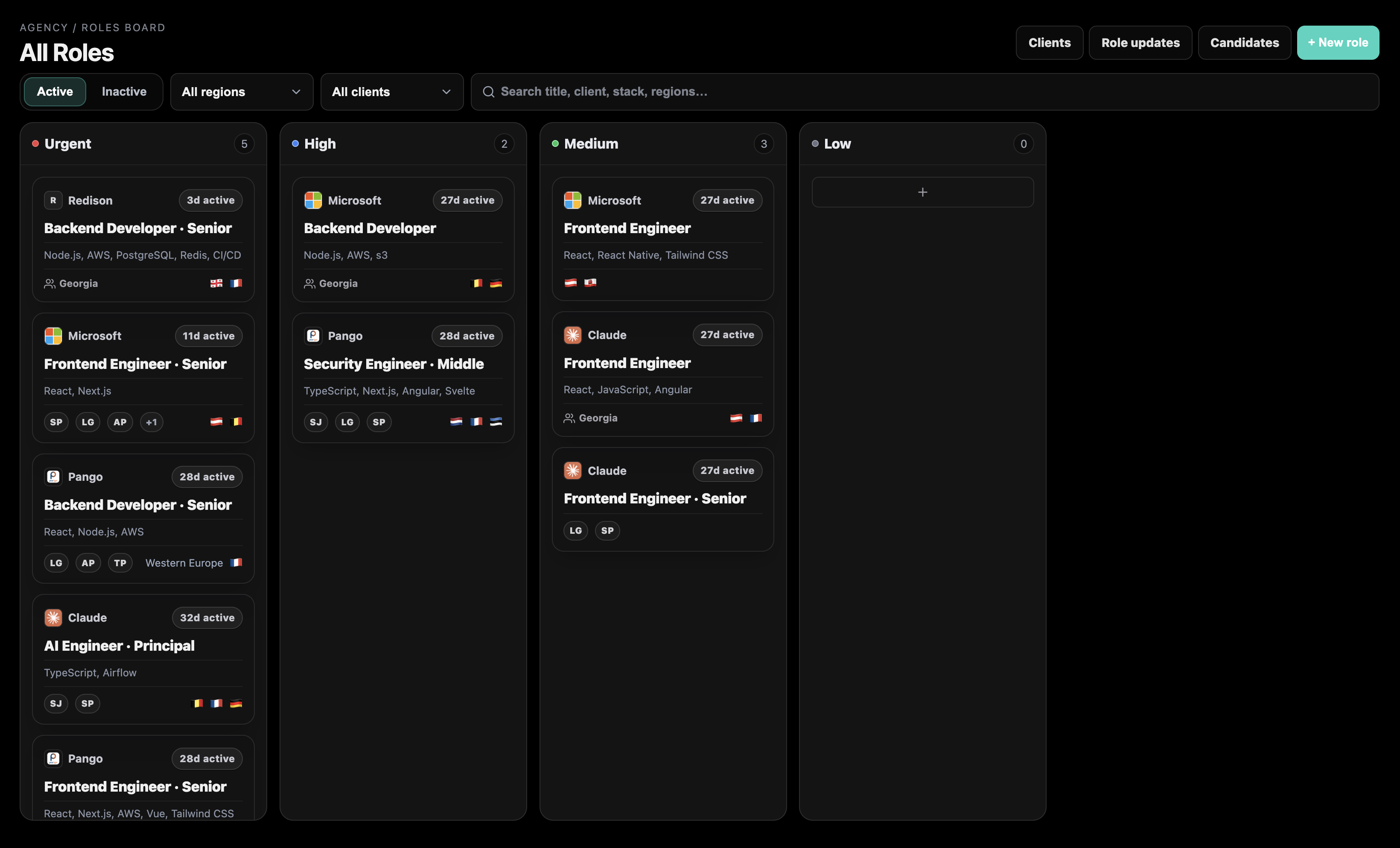Click the Western Europe region label
Image resolution: width=1400 pixels, height=848 pixels.
coord(184,563)
